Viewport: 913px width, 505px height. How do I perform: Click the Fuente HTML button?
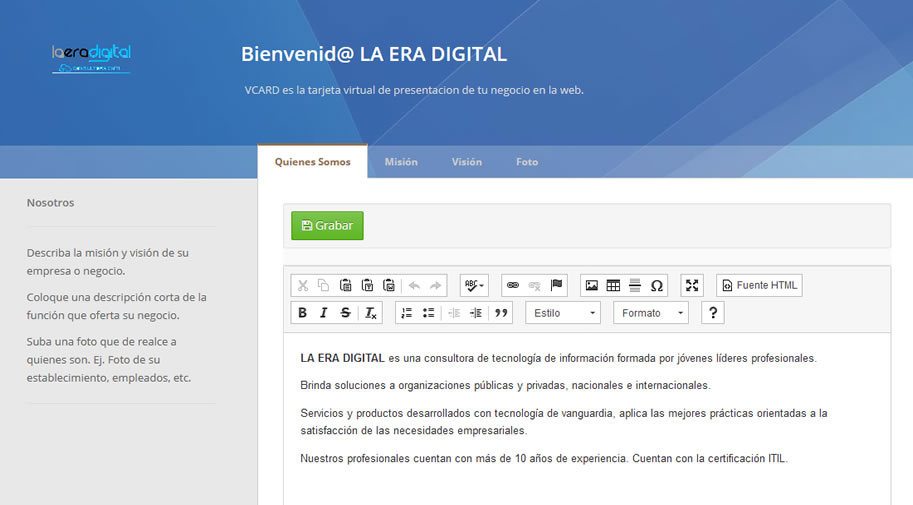point(759,285)
